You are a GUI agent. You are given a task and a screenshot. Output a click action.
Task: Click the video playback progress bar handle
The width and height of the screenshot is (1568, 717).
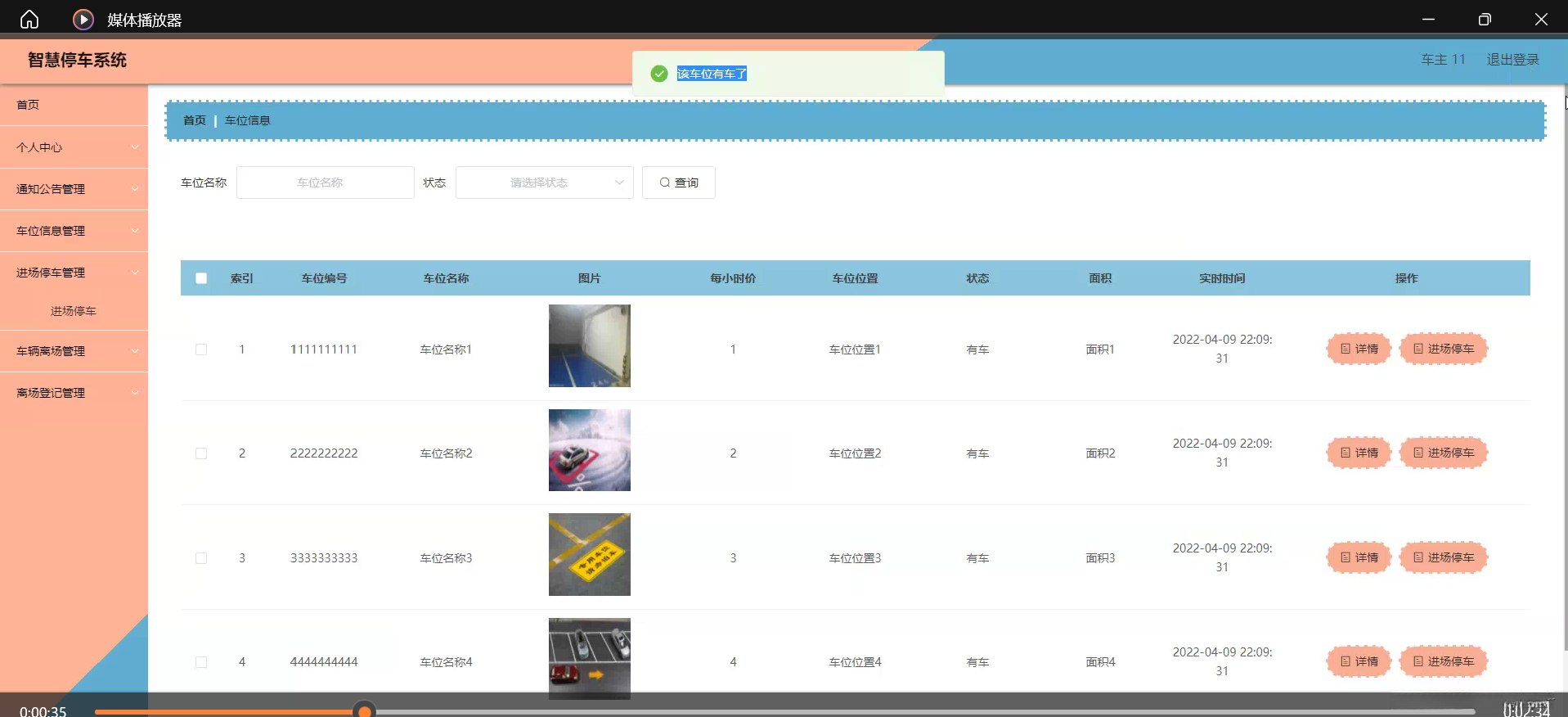365,710
